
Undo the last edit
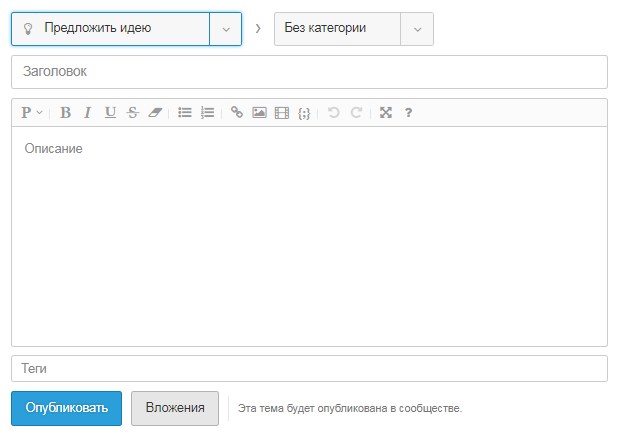pos(333,113)
